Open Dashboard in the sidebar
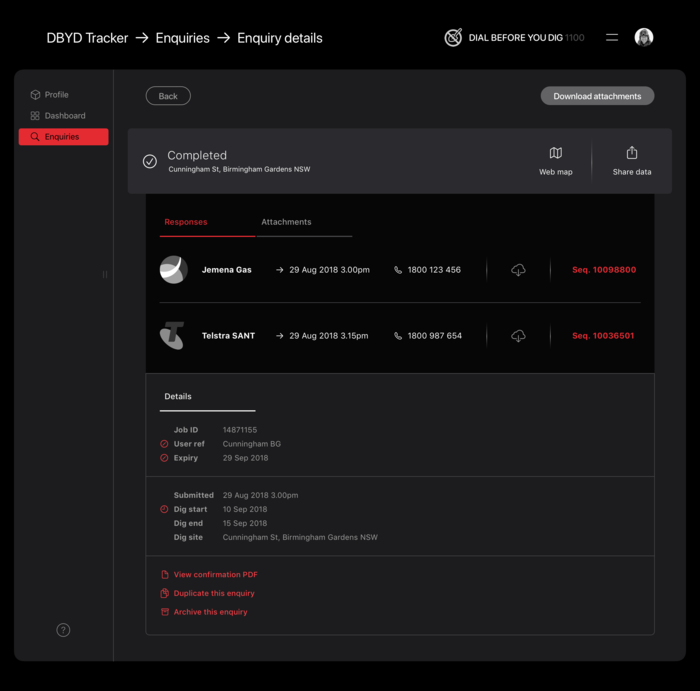 click(x=64, y=116)
